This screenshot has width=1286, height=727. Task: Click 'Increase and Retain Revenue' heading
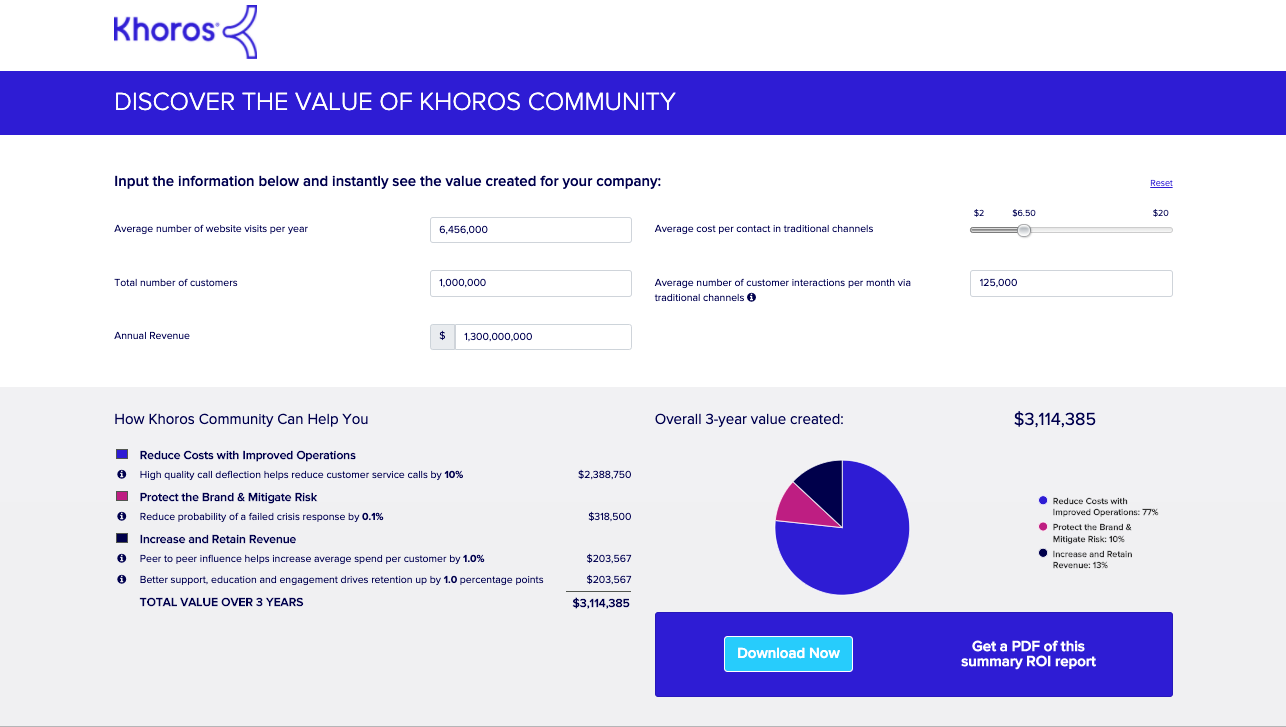tap(217, 539)
